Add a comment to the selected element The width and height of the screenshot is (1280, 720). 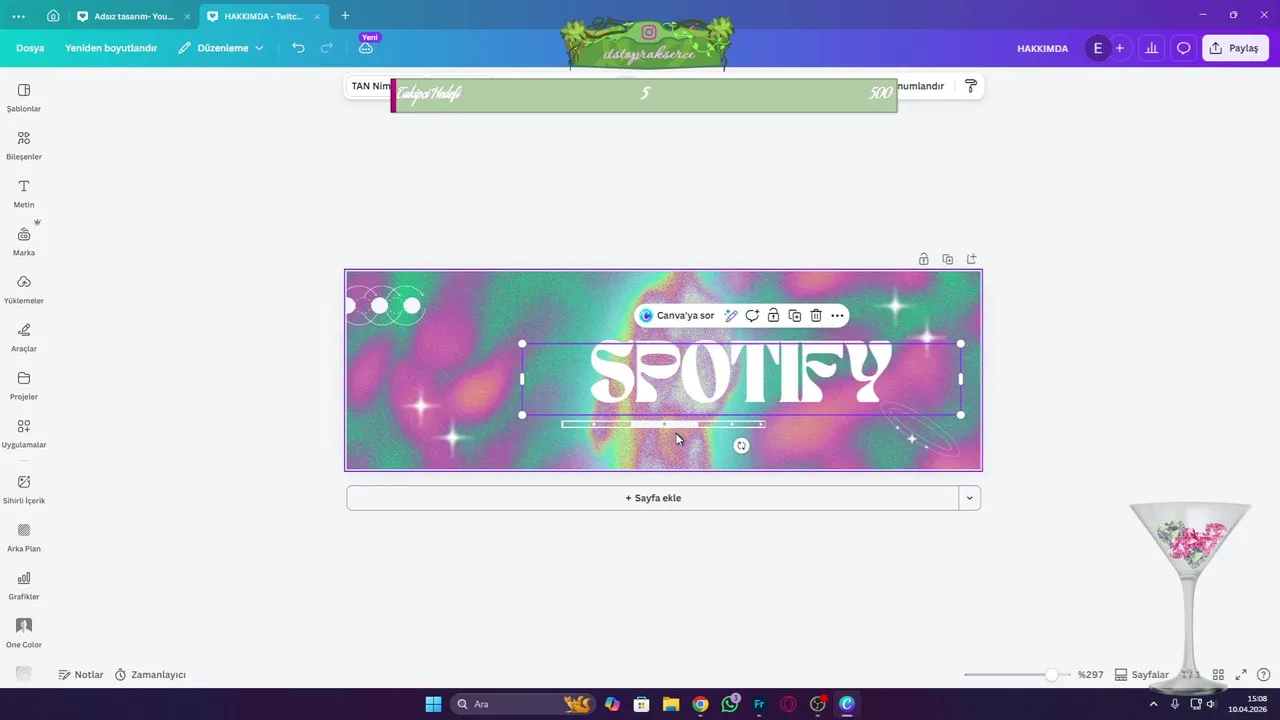click(x=752, y=315)
